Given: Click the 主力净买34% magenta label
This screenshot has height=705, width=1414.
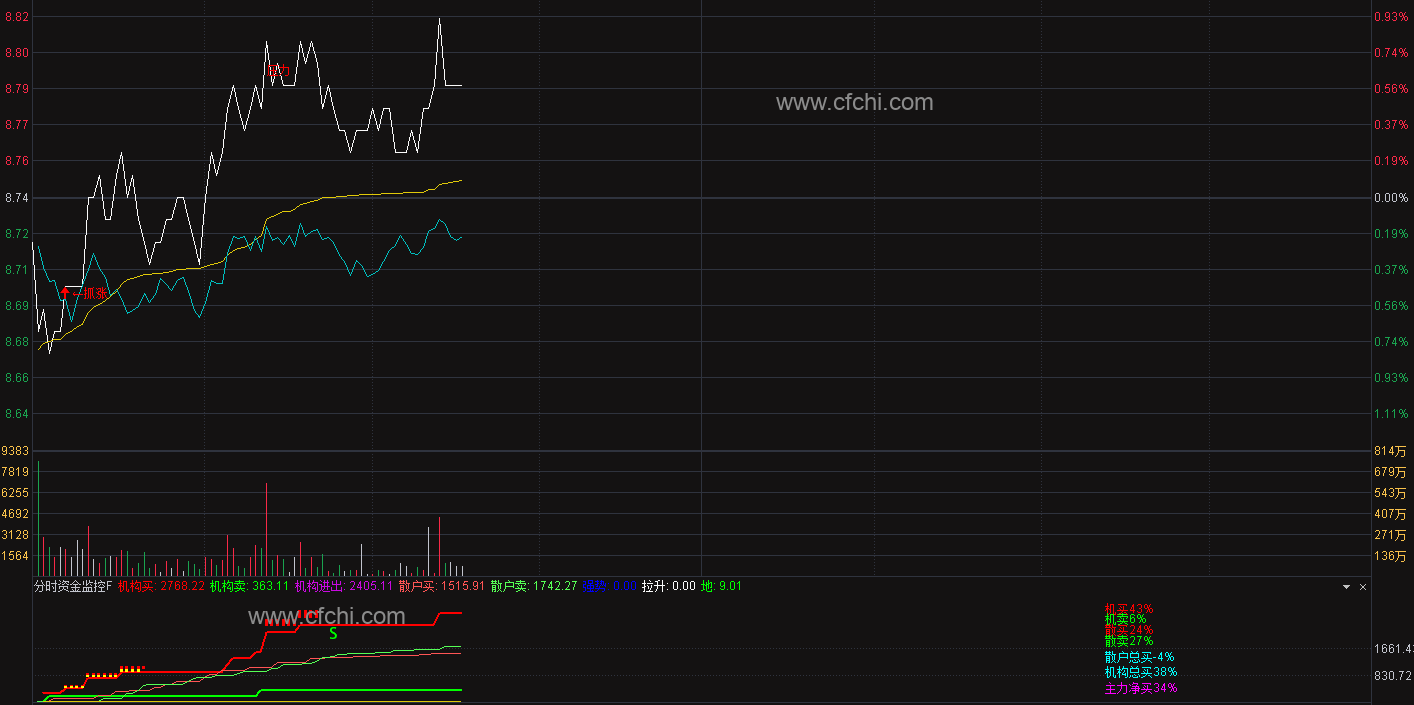Looking at the screenshot, I should point(1141,688).
